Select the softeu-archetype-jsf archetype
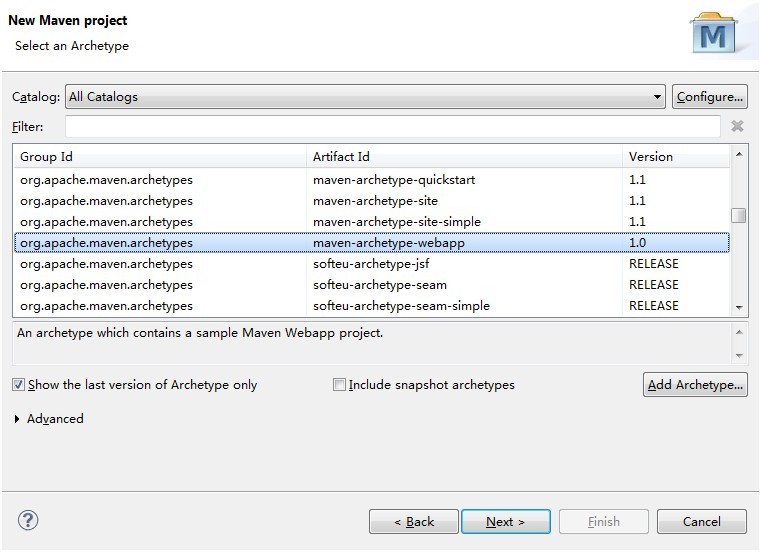This screenshot has width=761, height=552. point(371,264)
